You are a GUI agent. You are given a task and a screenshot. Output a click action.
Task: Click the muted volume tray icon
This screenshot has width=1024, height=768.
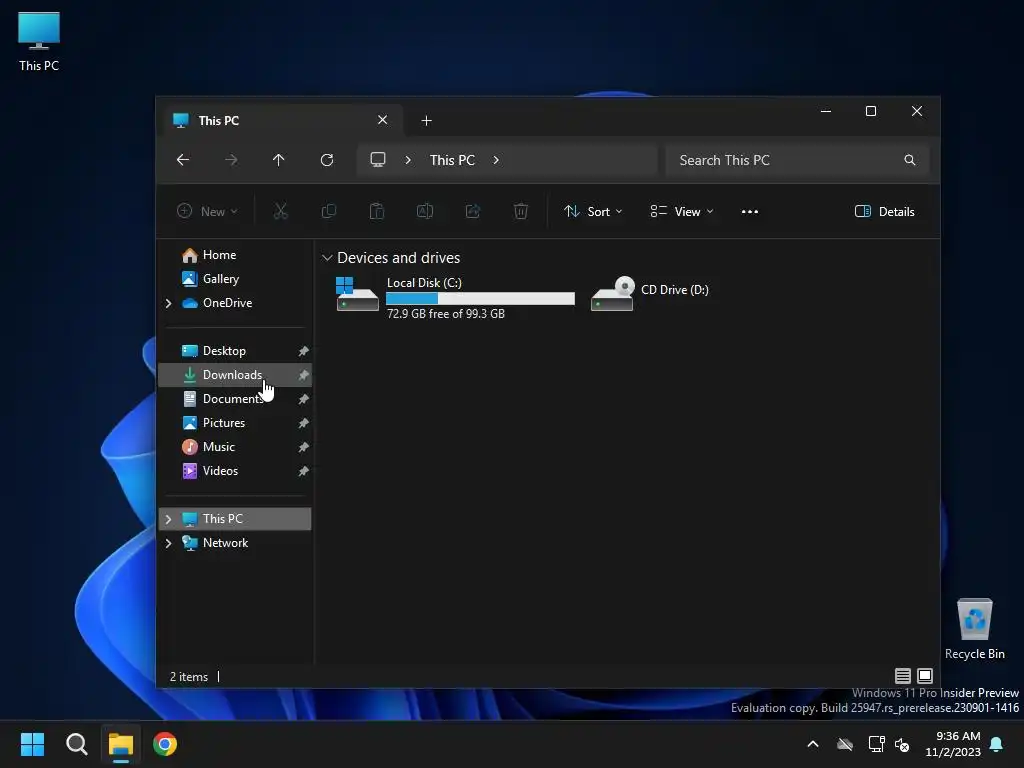(x=903, y=744)
